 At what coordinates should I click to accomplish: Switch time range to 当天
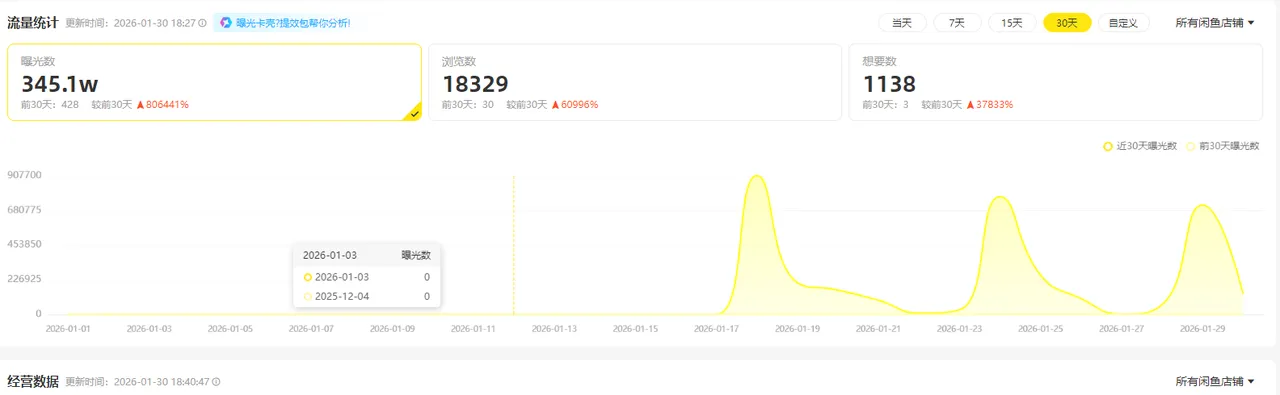tap(902, 22)
